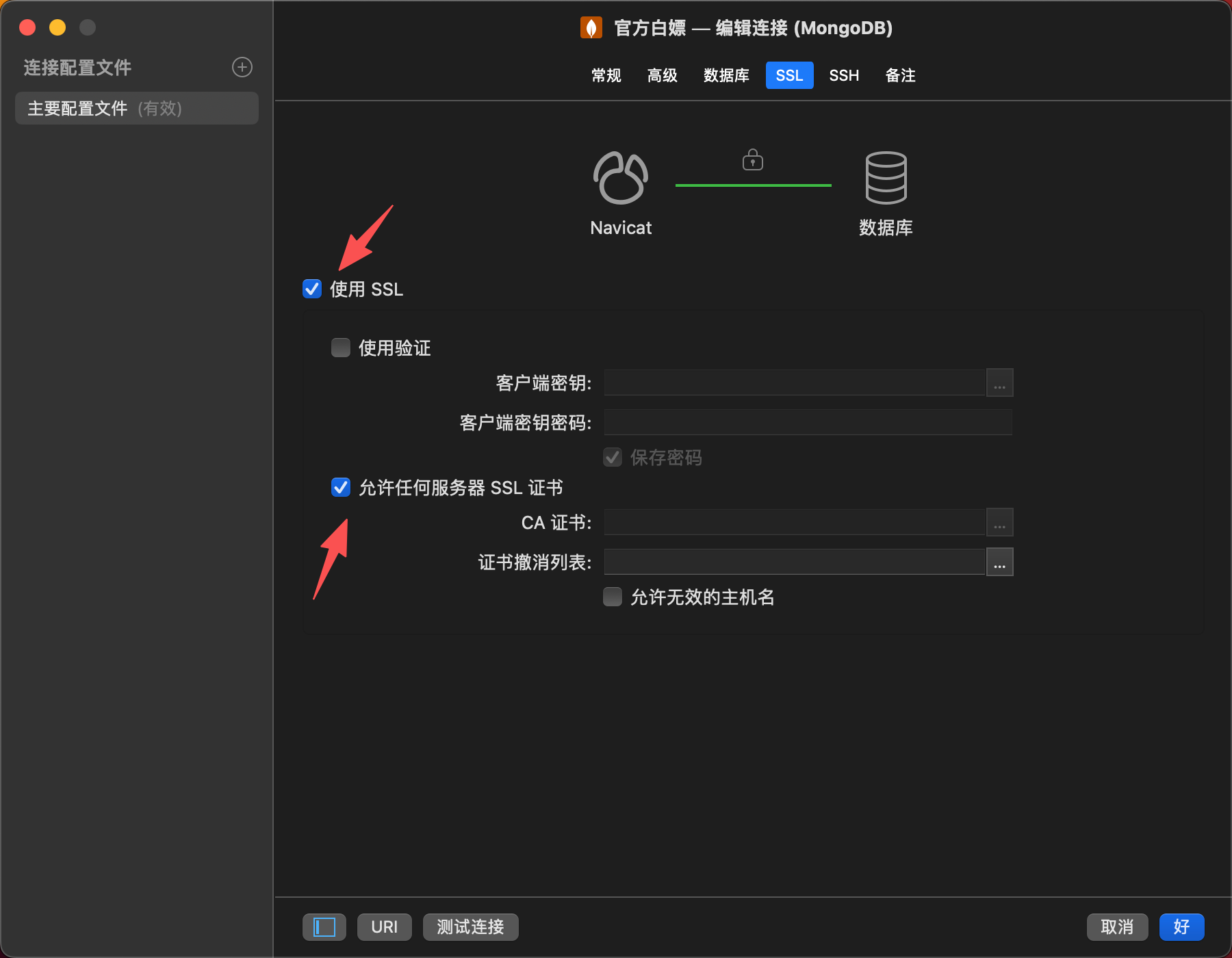Click the 测试连接 button
Screen dimensions: 1232x958
point(471,927)
